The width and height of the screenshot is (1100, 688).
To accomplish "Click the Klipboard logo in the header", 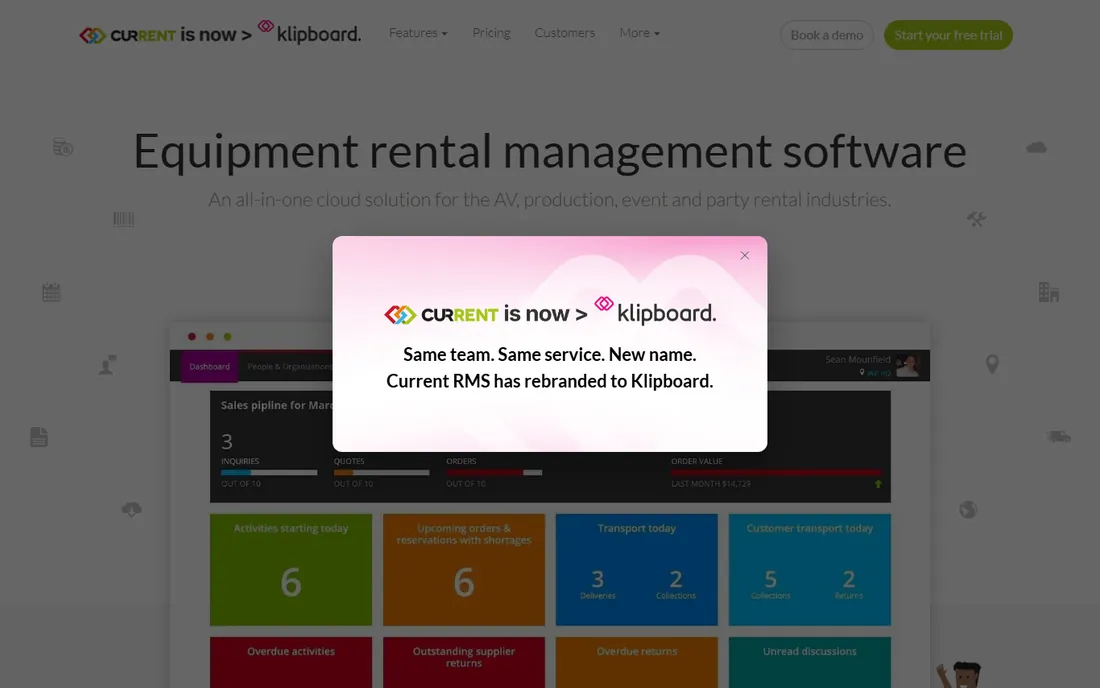I will [x=309, y=32].
